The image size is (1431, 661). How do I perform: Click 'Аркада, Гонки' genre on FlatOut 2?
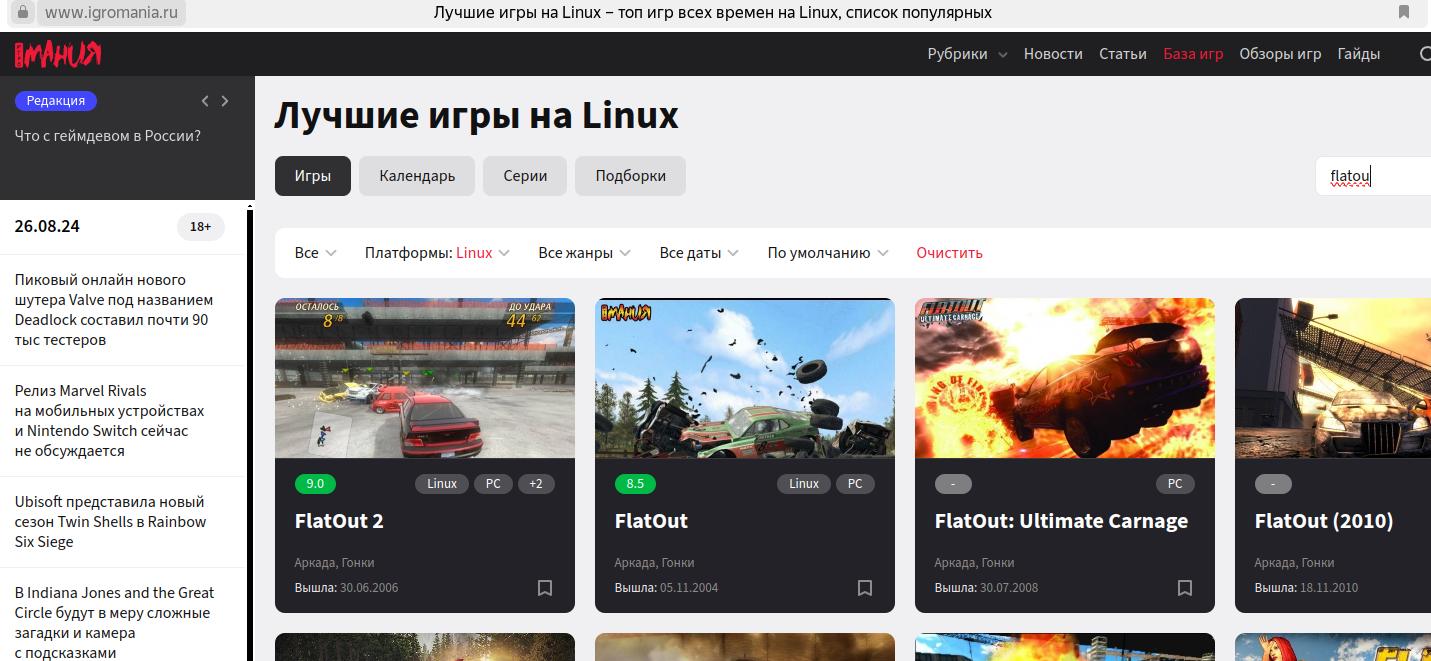pos(334,563)
